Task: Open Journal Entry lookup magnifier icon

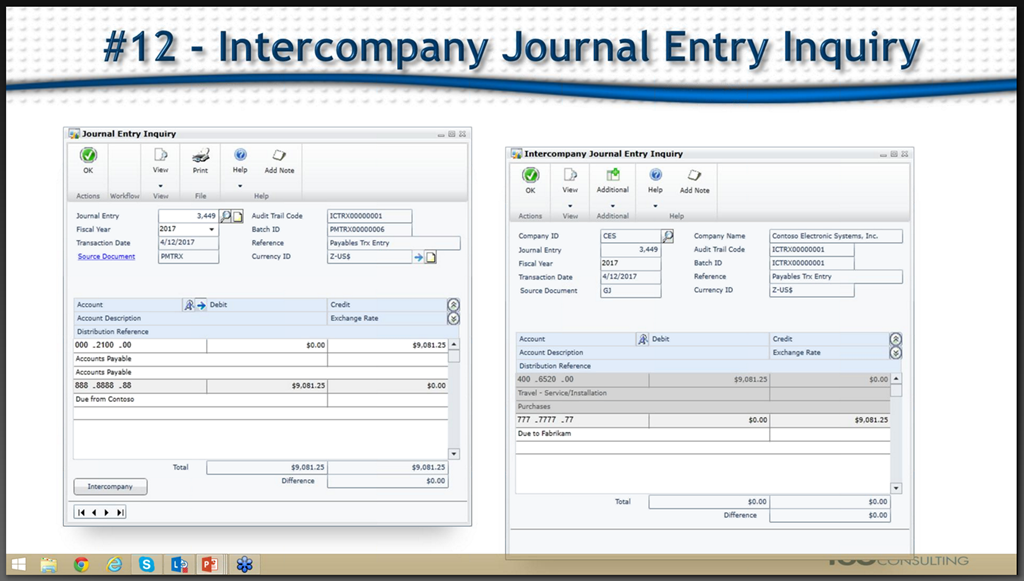Action: coord(226,216)
